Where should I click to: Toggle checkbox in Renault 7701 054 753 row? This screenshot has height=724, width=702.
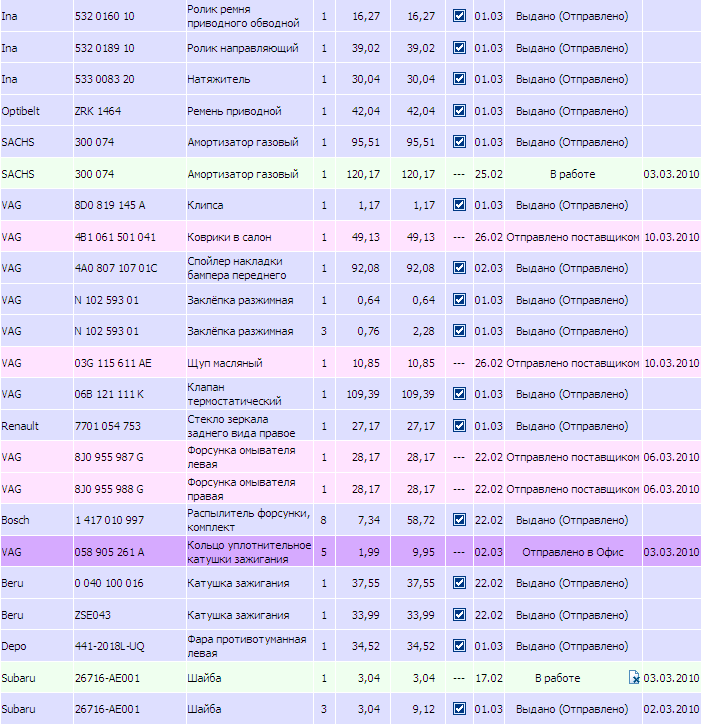(459, 425)
